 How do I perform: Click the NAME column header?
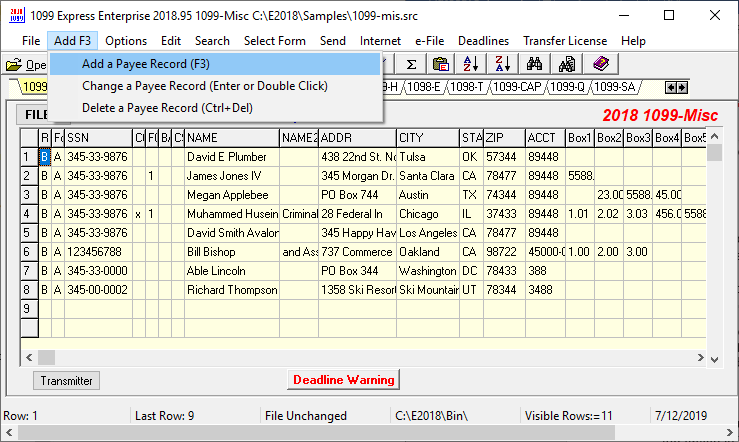tap(232, 138)
